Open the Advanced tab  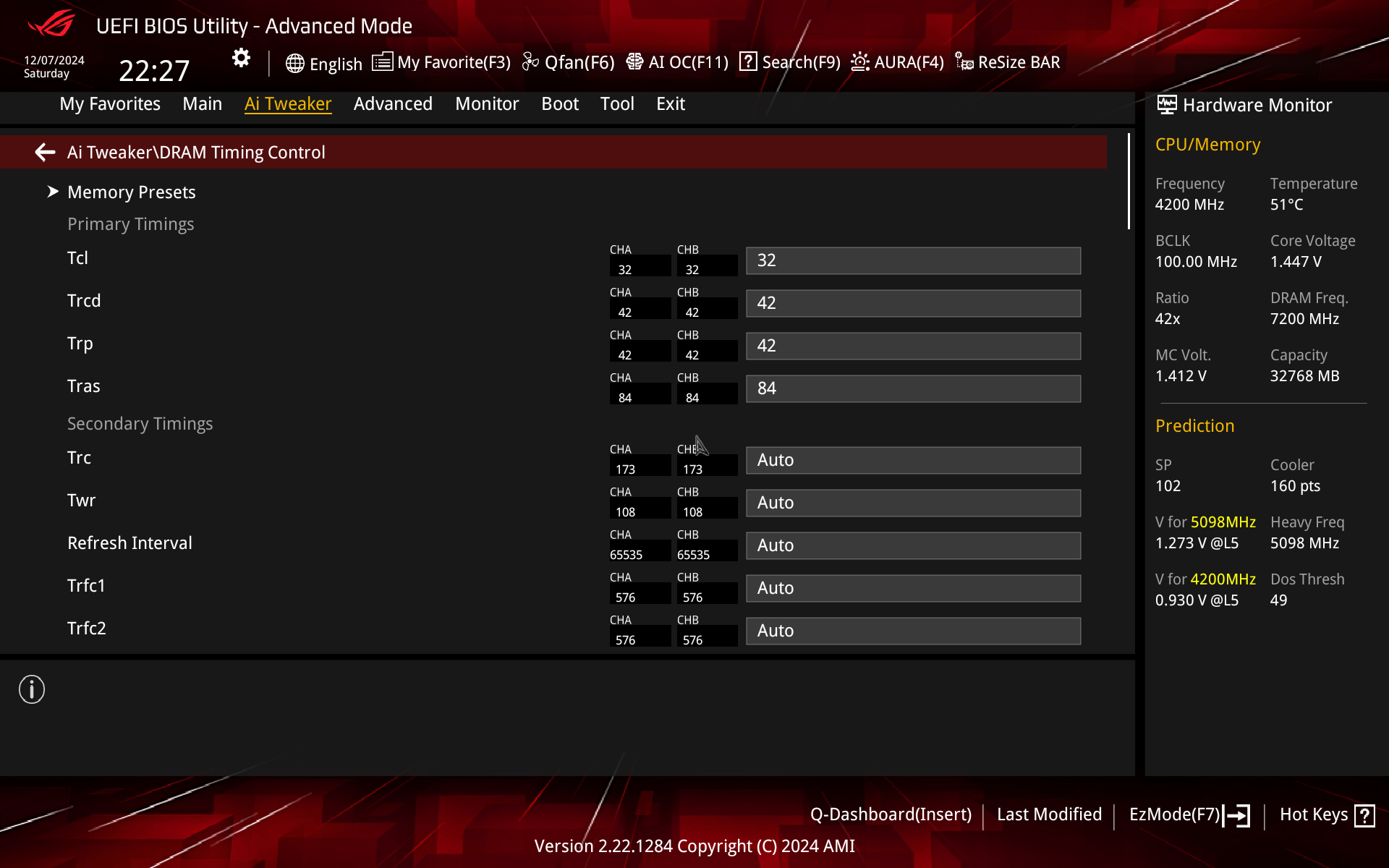point(393,103)
